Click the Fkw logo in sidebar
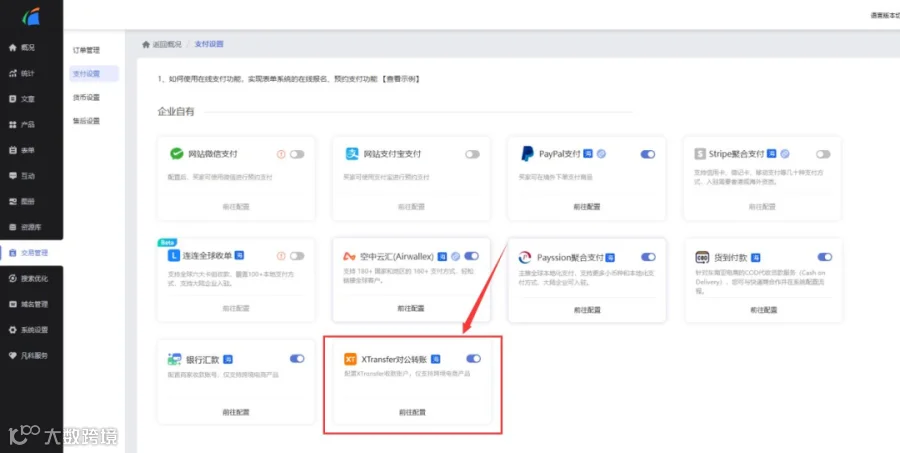 [31, 16]
